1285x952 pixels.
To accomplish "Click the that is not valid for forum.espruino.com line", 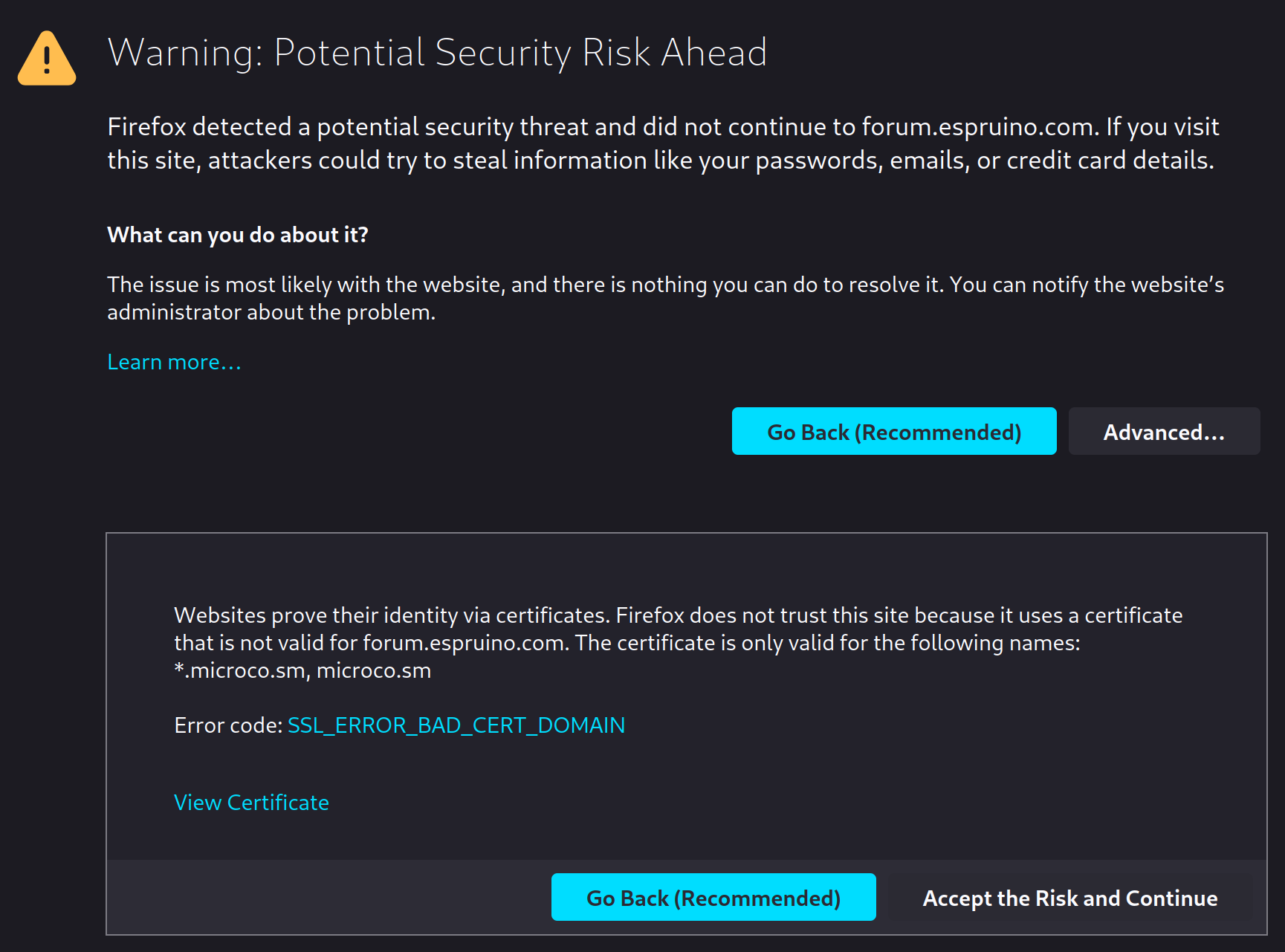I will click(x=627, y=643).
